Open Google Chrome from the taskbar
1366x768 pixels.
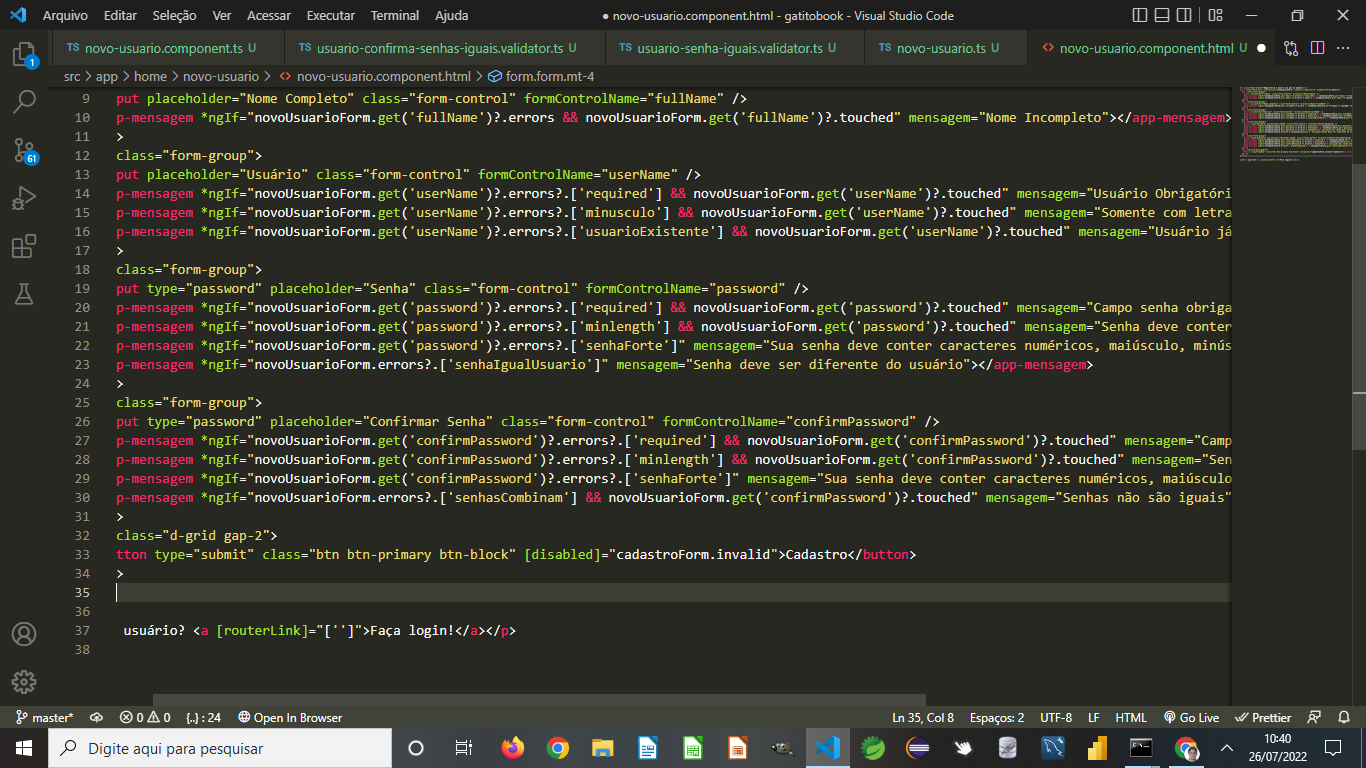point(557,748)
